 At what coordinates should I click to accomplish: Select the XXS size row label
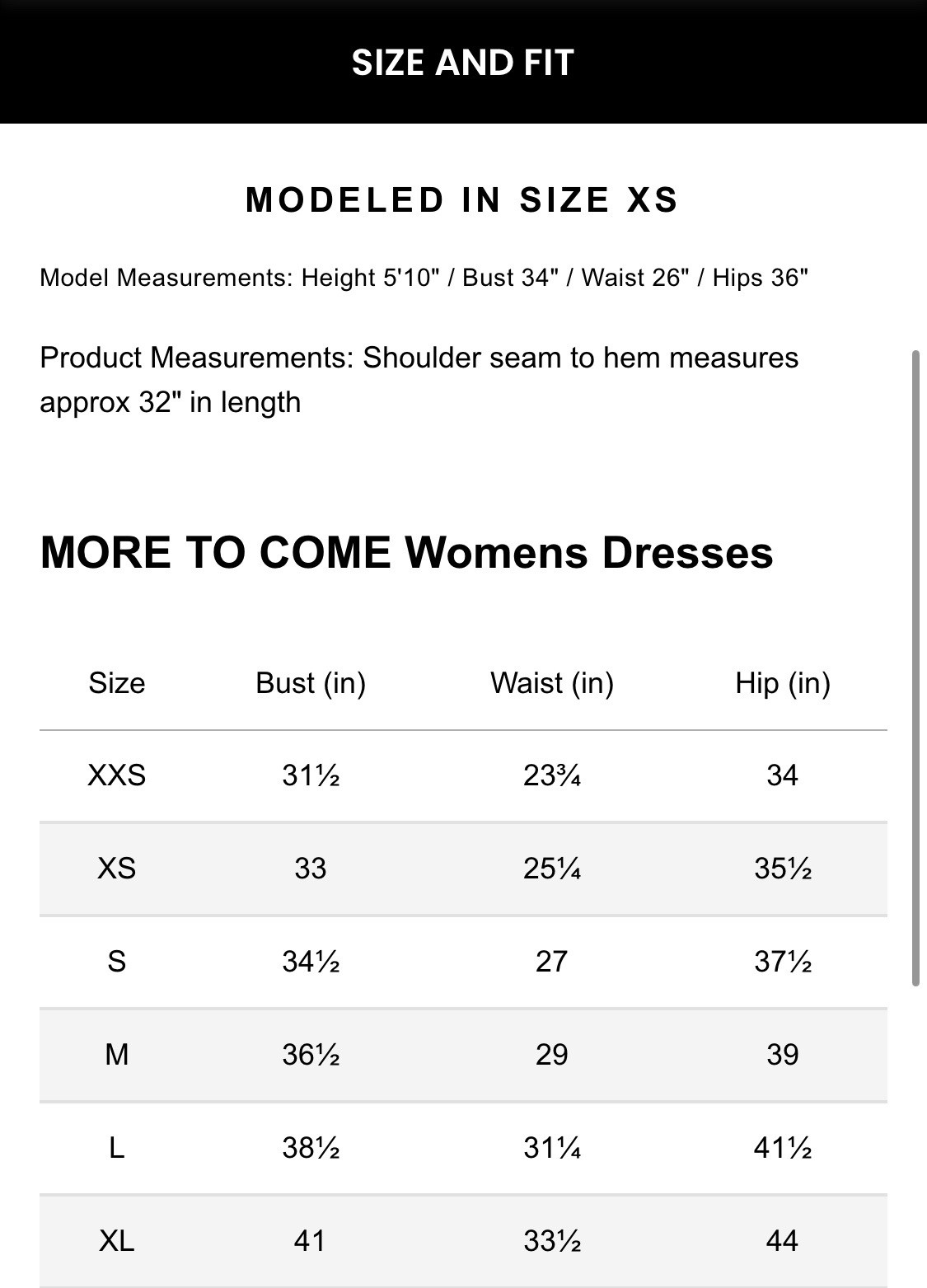point(117,775)
